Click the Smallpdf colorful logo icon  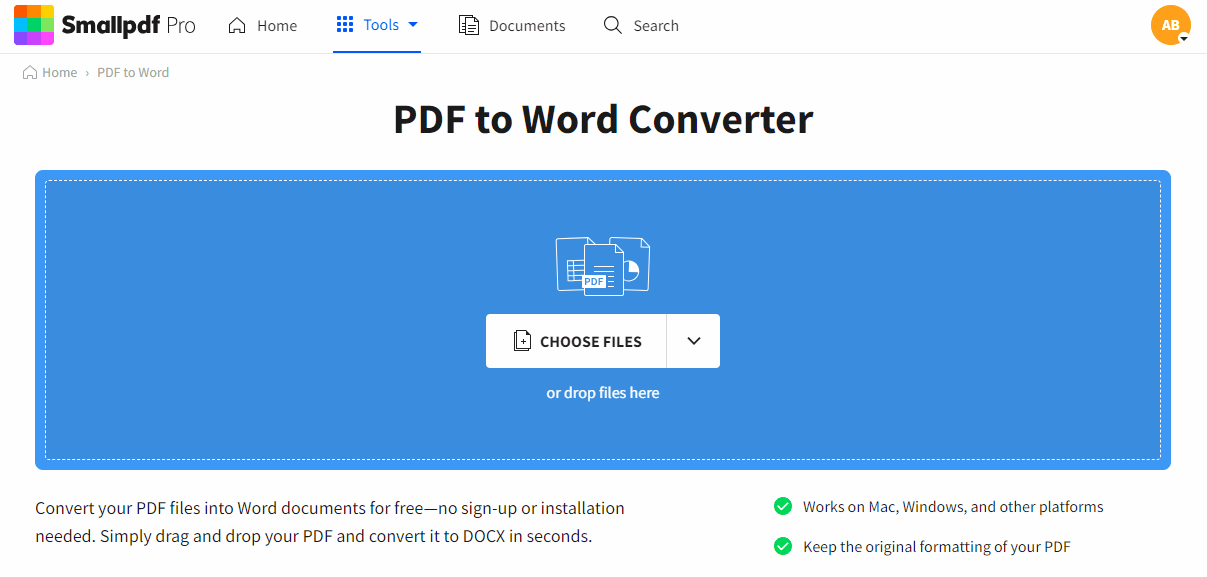(x=33, y=25)
